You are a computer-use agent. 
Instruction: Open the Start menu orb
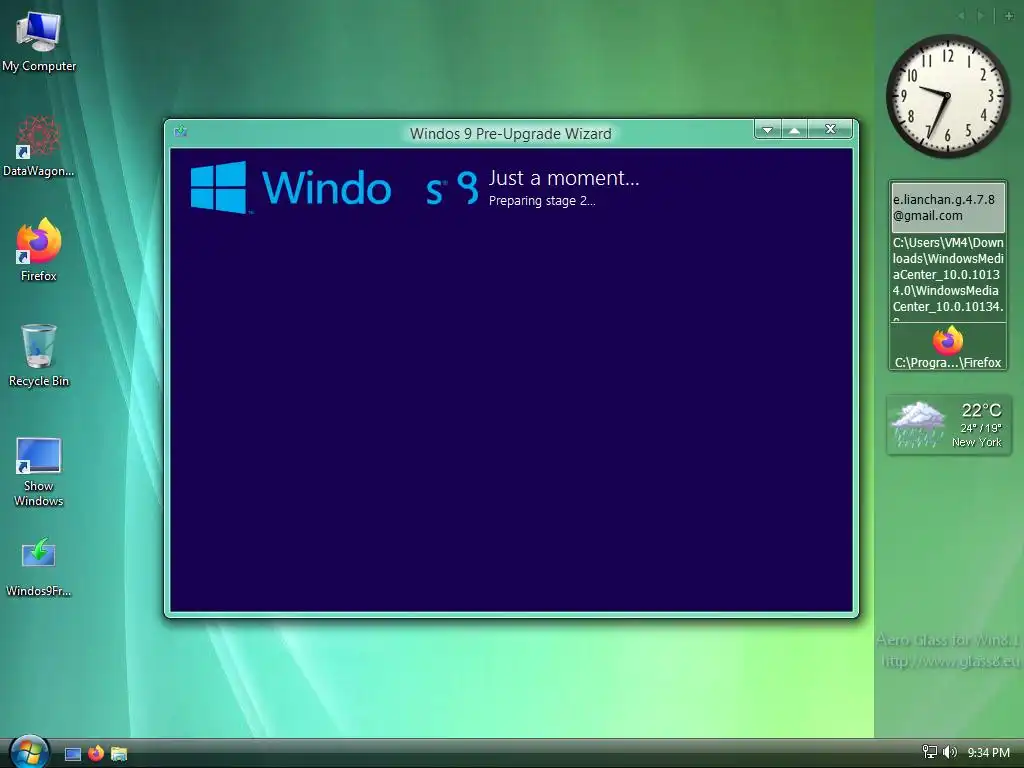pos(29,752)
